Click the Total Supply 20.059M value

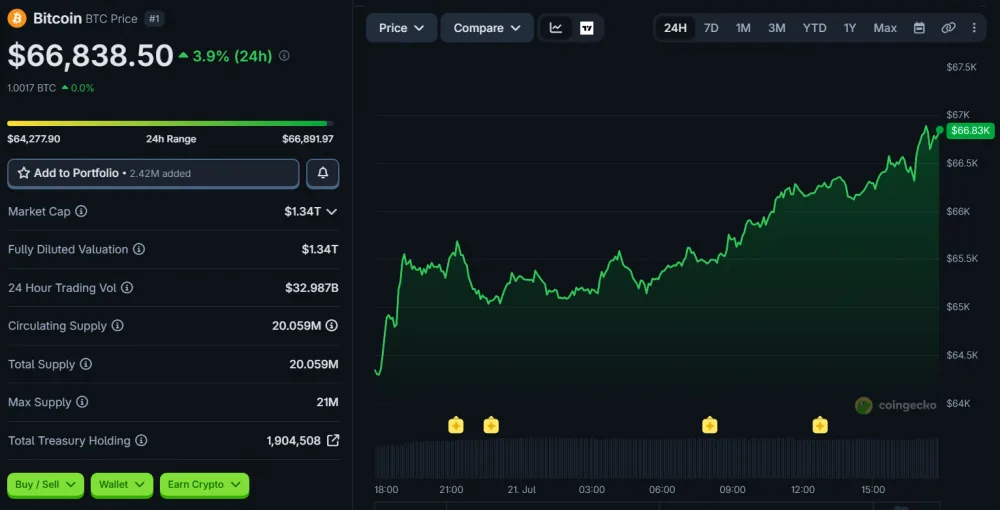[314, 364]
